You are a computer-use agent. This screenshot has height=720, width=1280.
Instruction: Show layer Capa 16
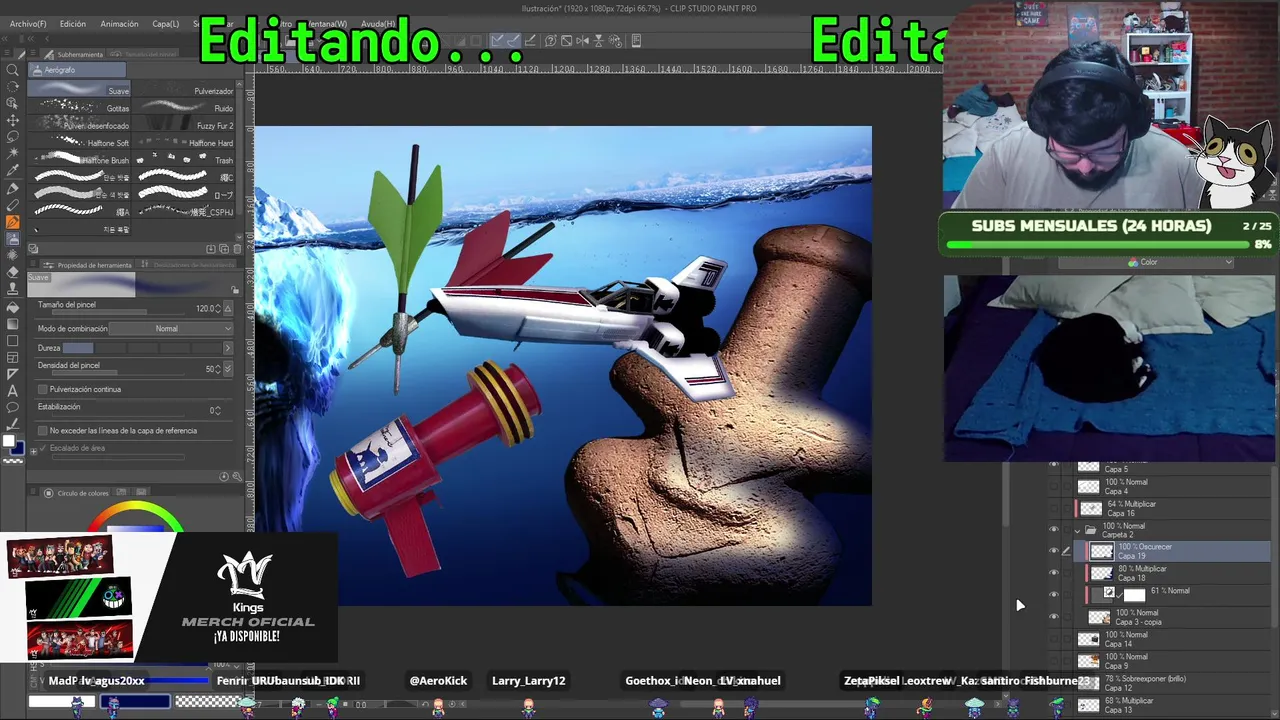click(1053, 509)
